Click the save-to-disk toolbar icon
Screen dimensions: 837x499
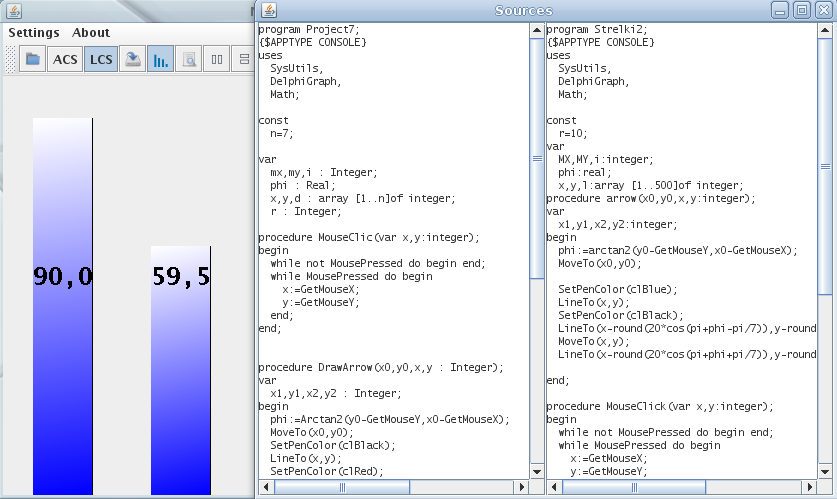coord(133,59)
